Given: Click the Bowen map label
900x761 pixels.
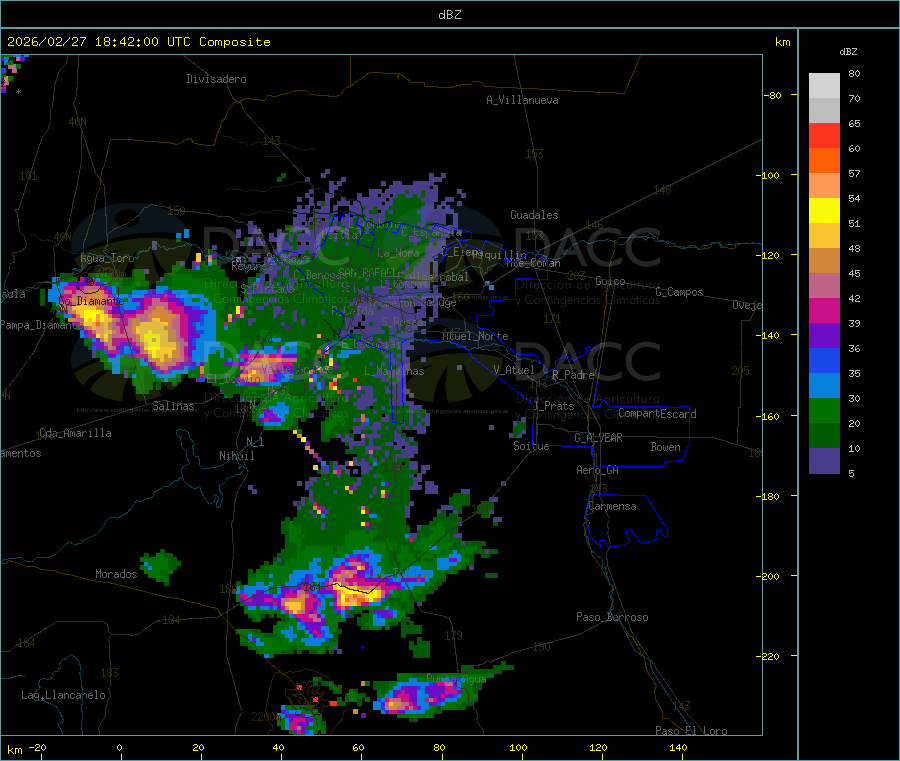Looking at the screenshot, I should [666, 448].
